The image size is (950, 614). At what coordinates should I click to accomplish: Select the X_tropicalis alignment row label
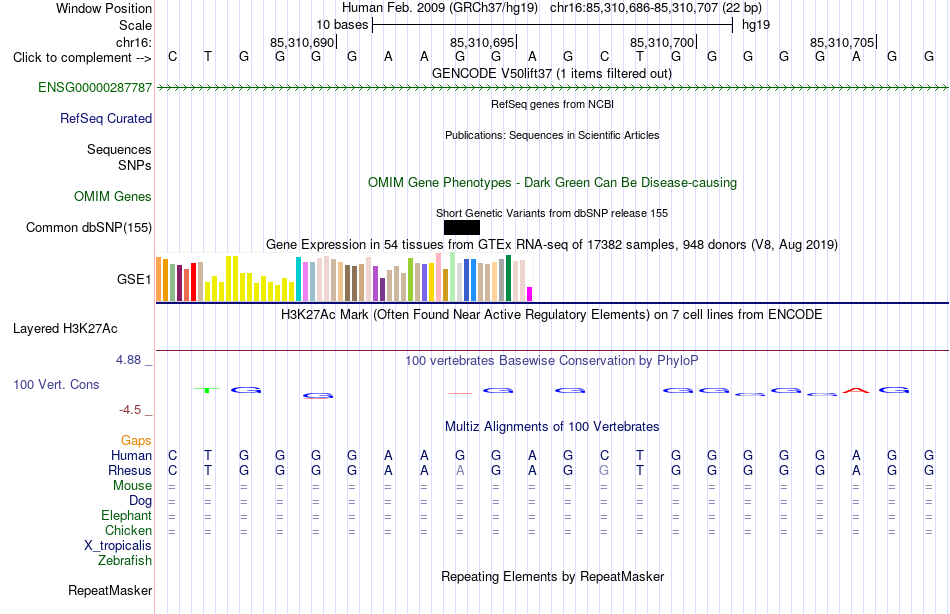tap(118, 546)
